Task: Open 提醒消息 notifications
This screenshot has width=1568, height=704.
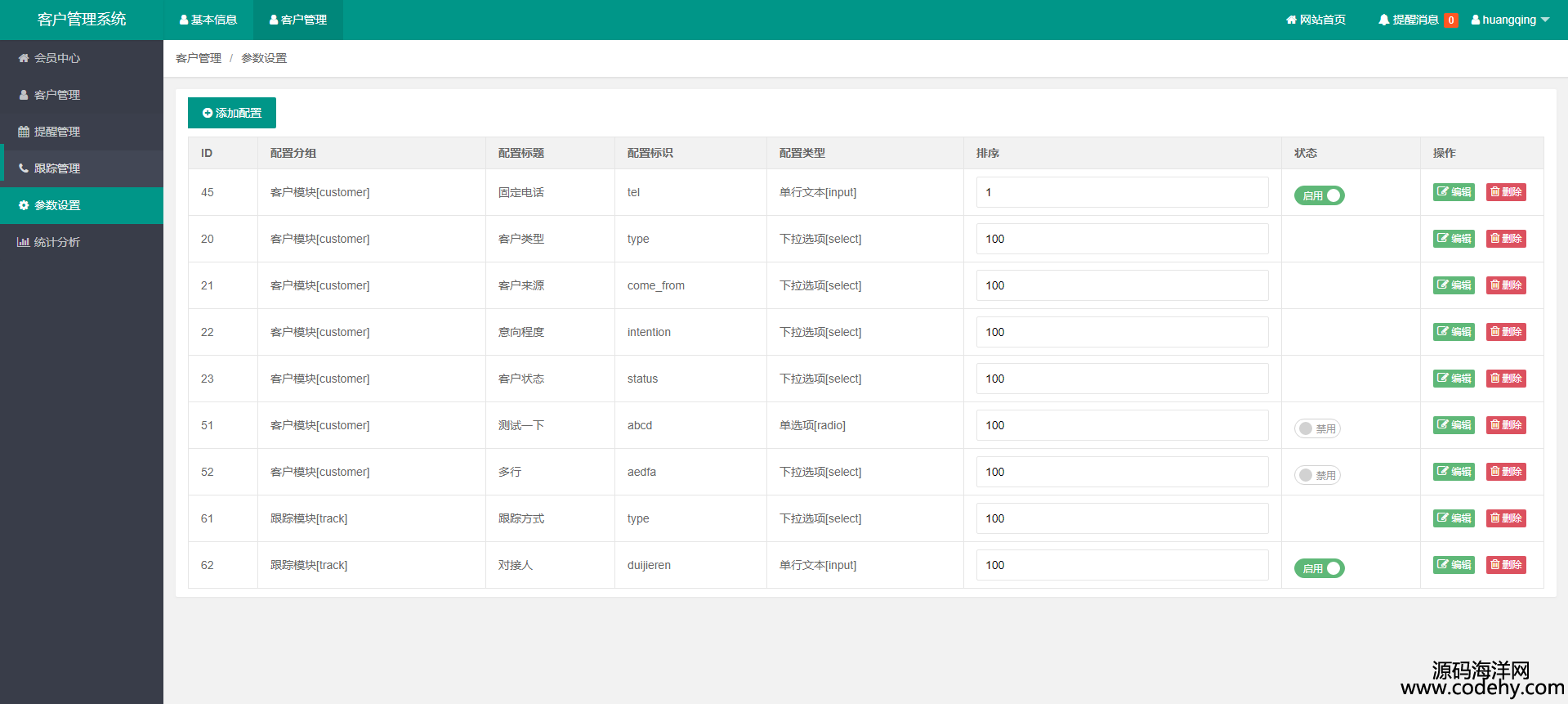Action: point(1408,20)
